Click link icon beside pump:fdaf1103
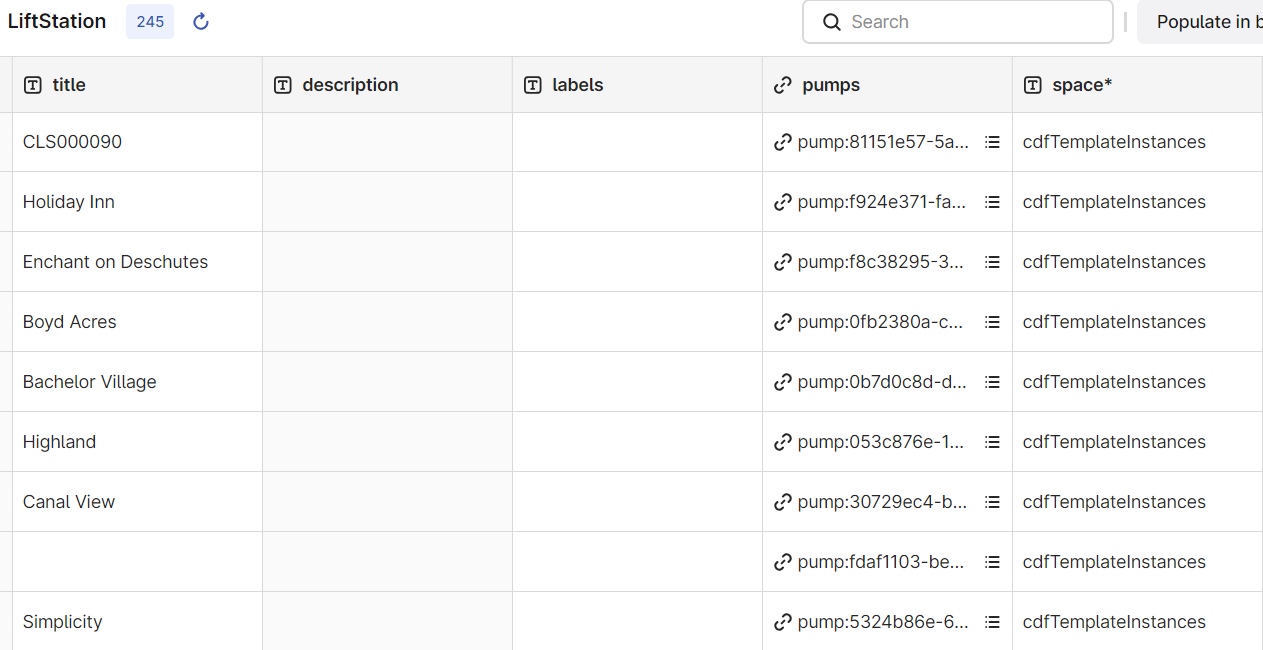This screenshot has width=1263, height=650. pyautogui.click(x=783, y=562)
